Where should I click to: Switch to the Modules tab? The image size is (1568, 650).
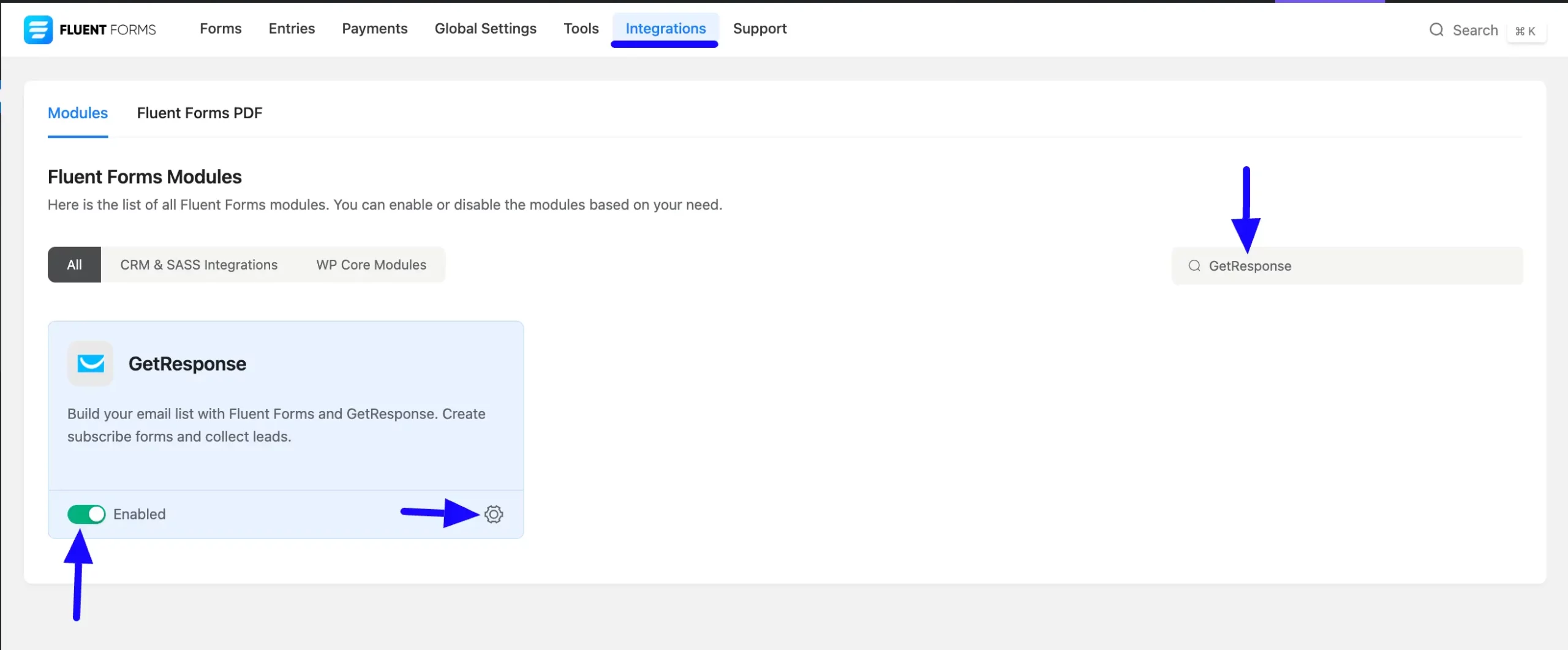click(78, 113)
